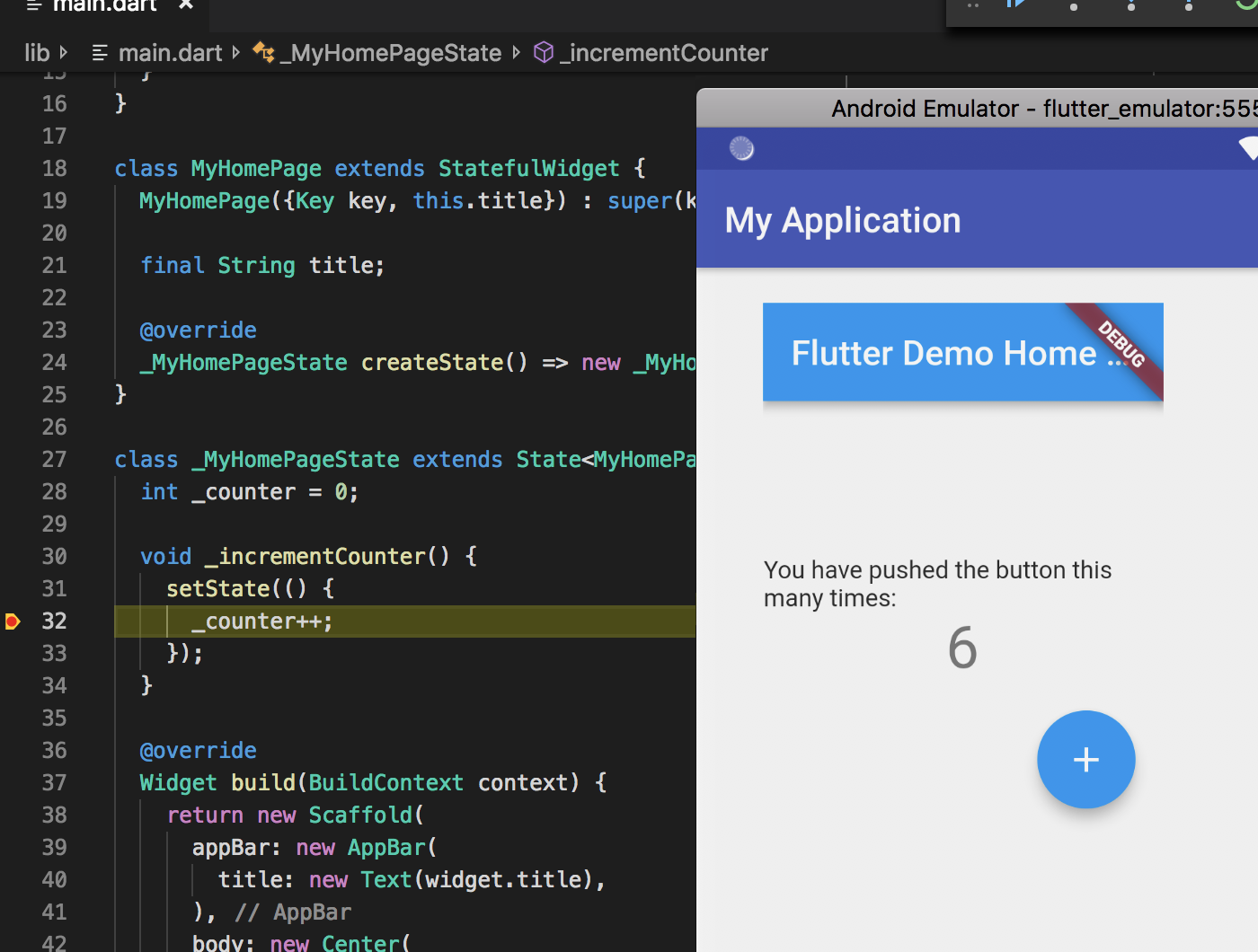Click the Continue debug icon

1015,5
